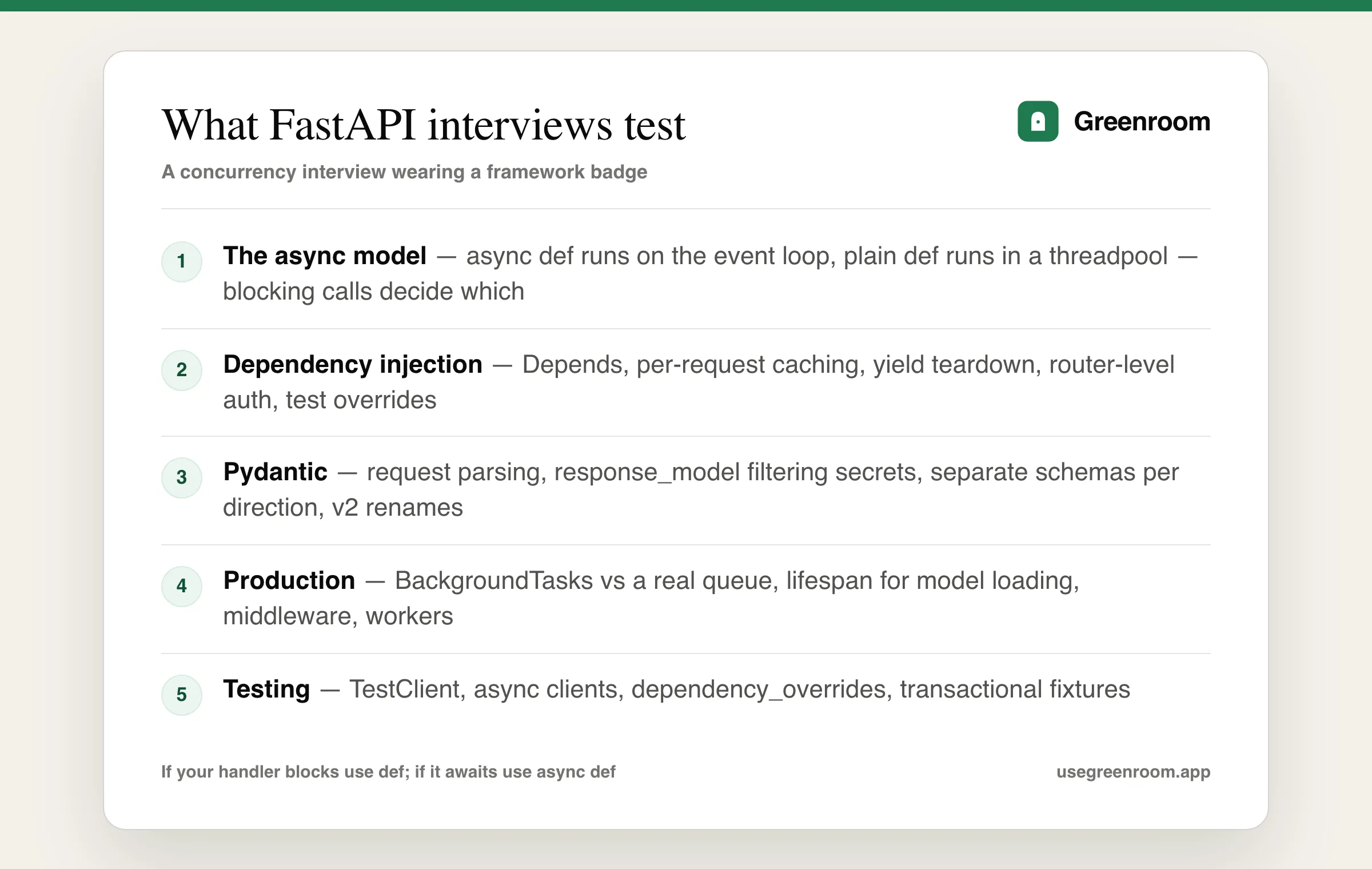This screenshot has width=1372, height=869.
Task: Click the 'Dependency injection' bold title
Action: point(353,365)
